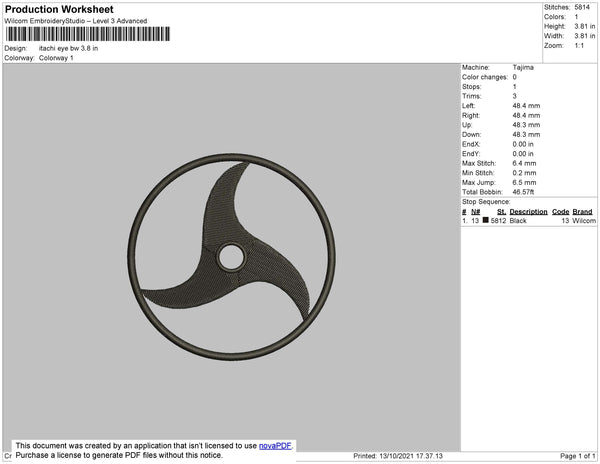Click the 'Wilcom' brand cell
600x464 pixels.
pyautogui.click(x=584, y=221)
